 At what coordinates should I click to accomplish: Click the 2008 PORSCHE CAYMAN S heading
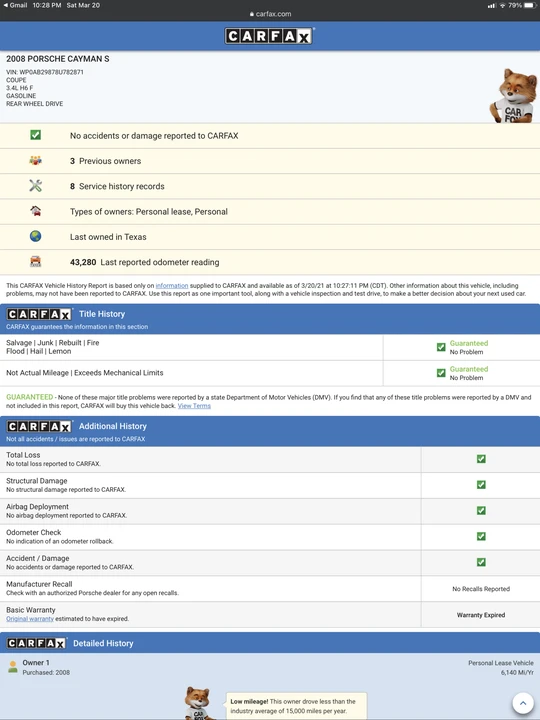[x=57, y=59]
